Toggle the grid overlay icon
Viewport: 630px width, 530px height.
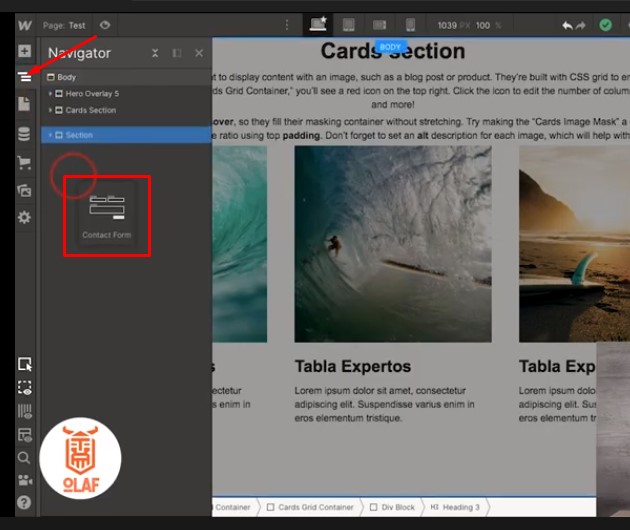(25, 411)
